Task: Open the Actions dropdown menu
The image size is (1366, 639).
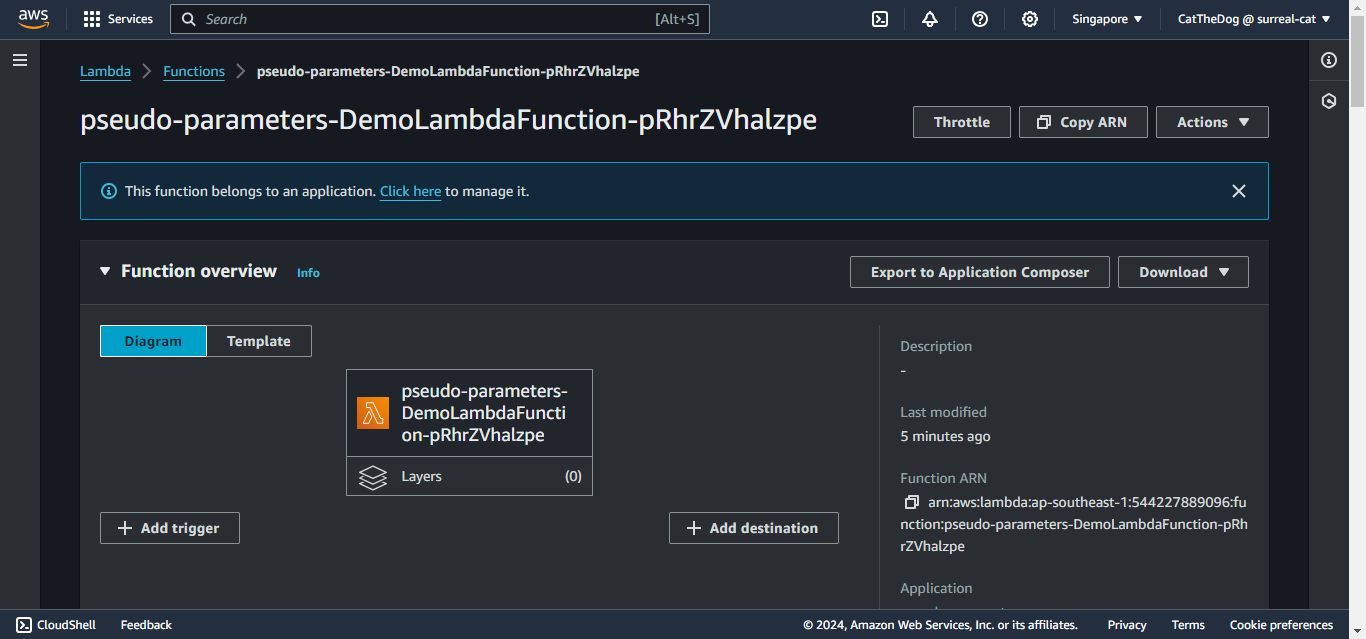Action: 1212,122
